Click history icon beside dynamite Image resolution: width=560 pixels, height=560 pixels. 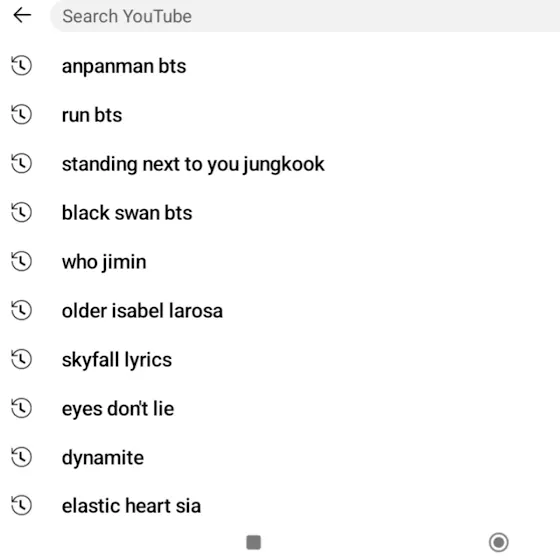21,457
